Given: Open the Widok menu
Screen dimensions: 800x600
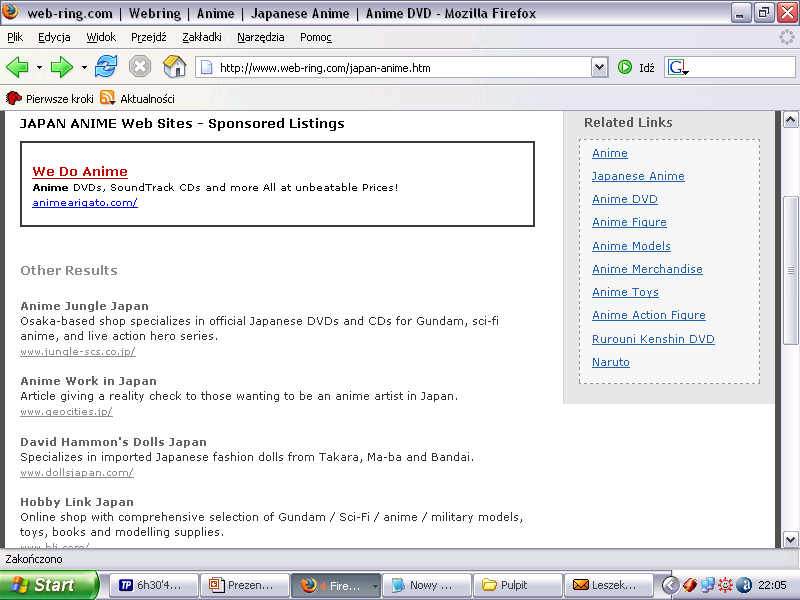Looking at the screenshot, I should (x=101, y=37).
